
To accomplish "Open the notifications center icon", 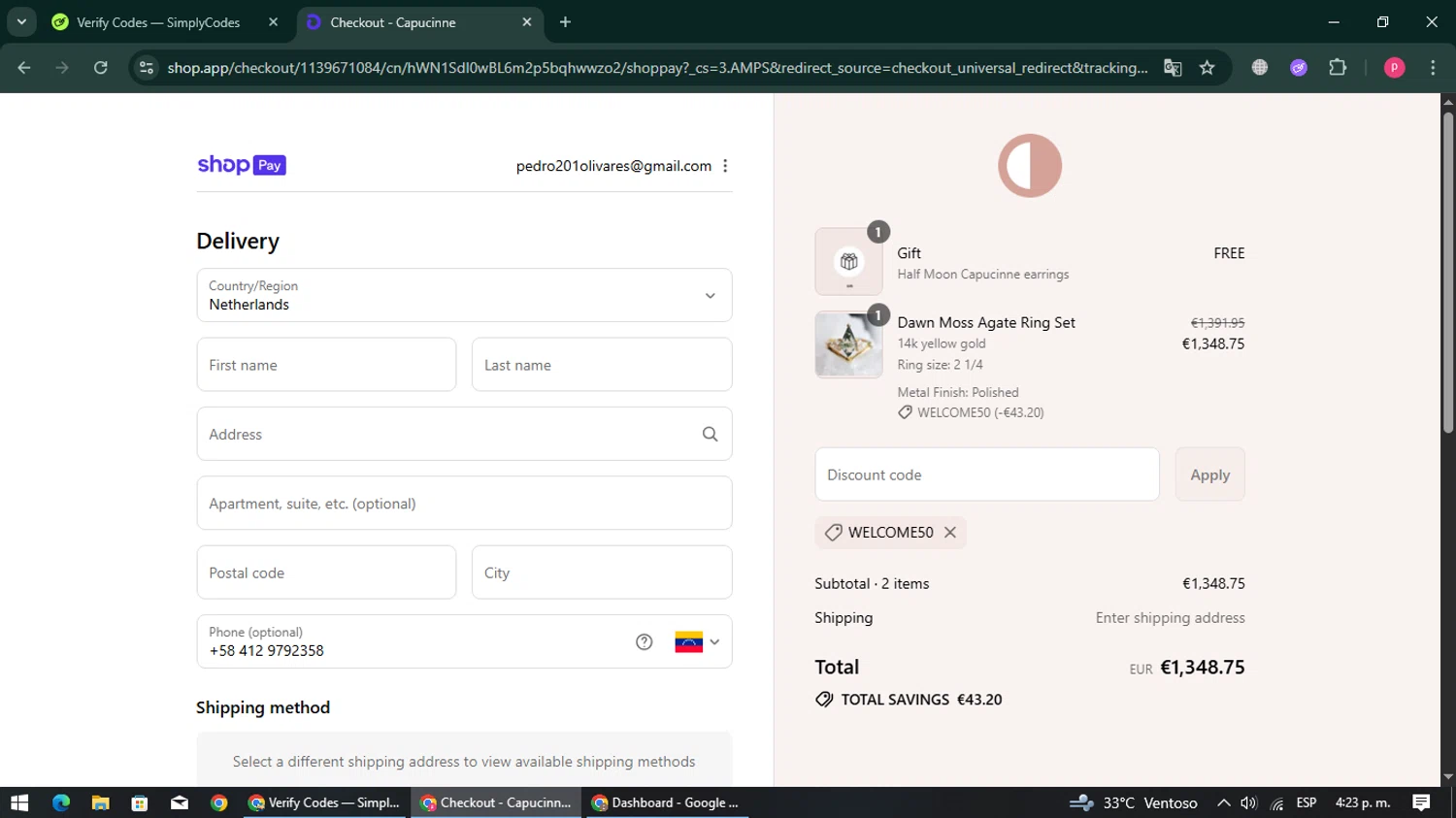I will (1422, 802).
